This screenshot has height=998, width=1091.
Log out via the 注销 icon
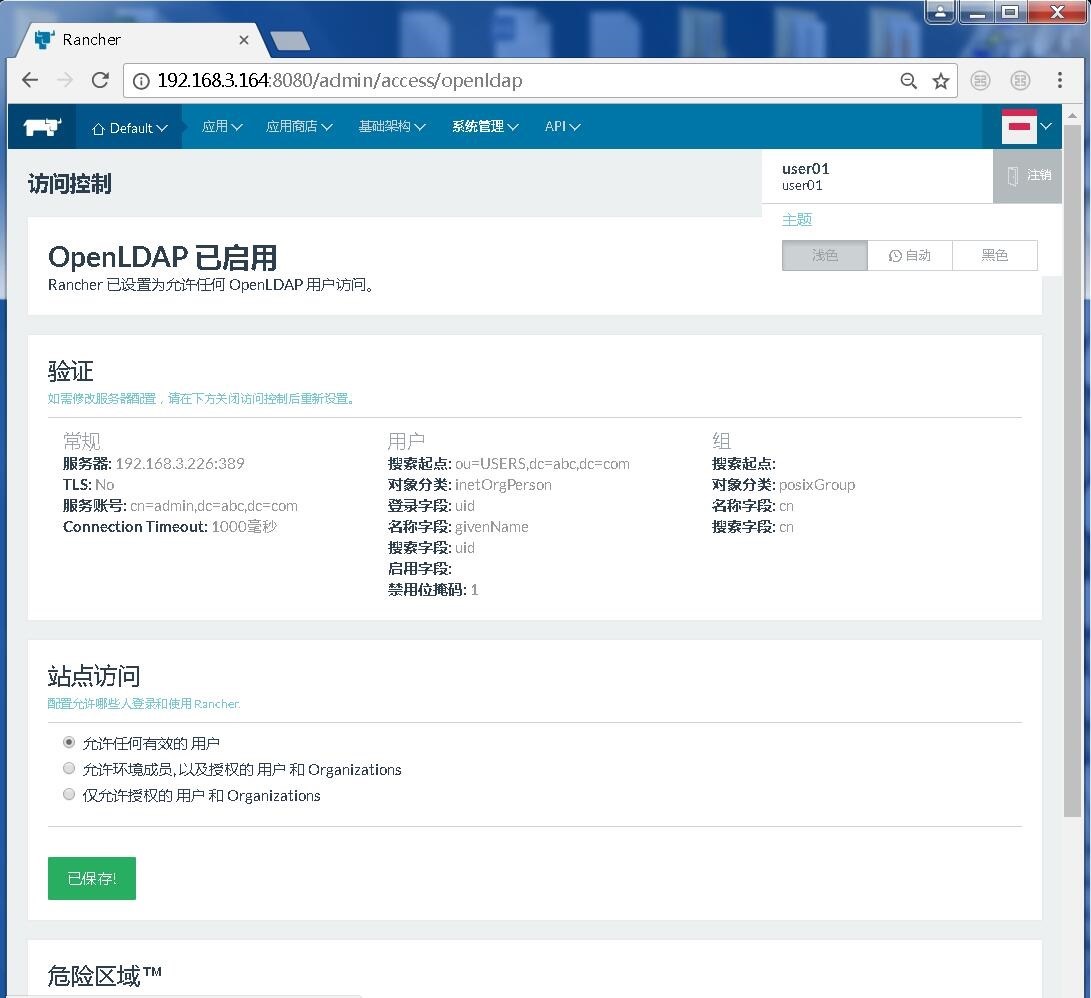click(1028, 175)
